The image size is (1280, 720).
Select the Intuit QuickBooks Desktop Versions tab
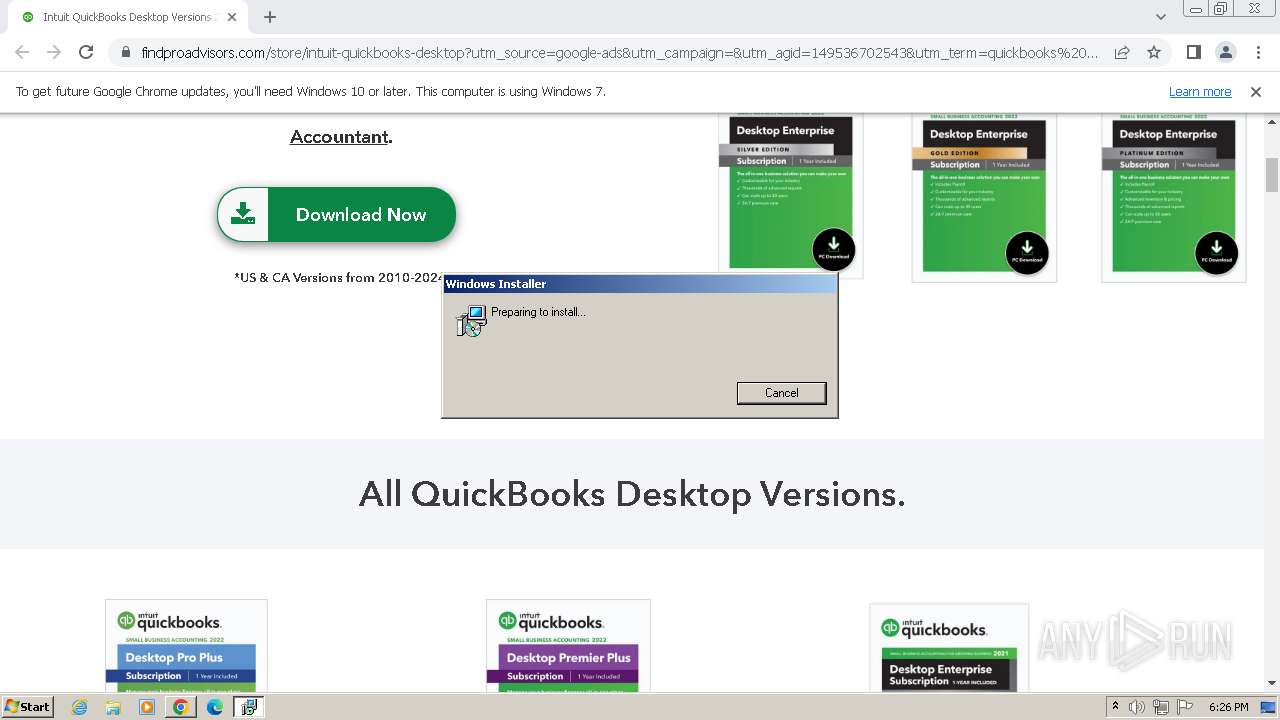click(x=127, y=17)
